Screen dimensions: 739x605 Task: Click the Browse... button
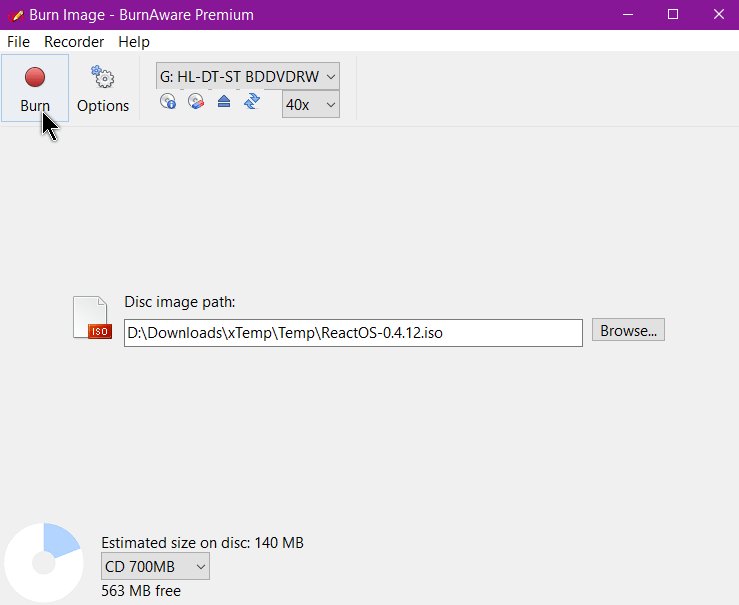(628, 330)
